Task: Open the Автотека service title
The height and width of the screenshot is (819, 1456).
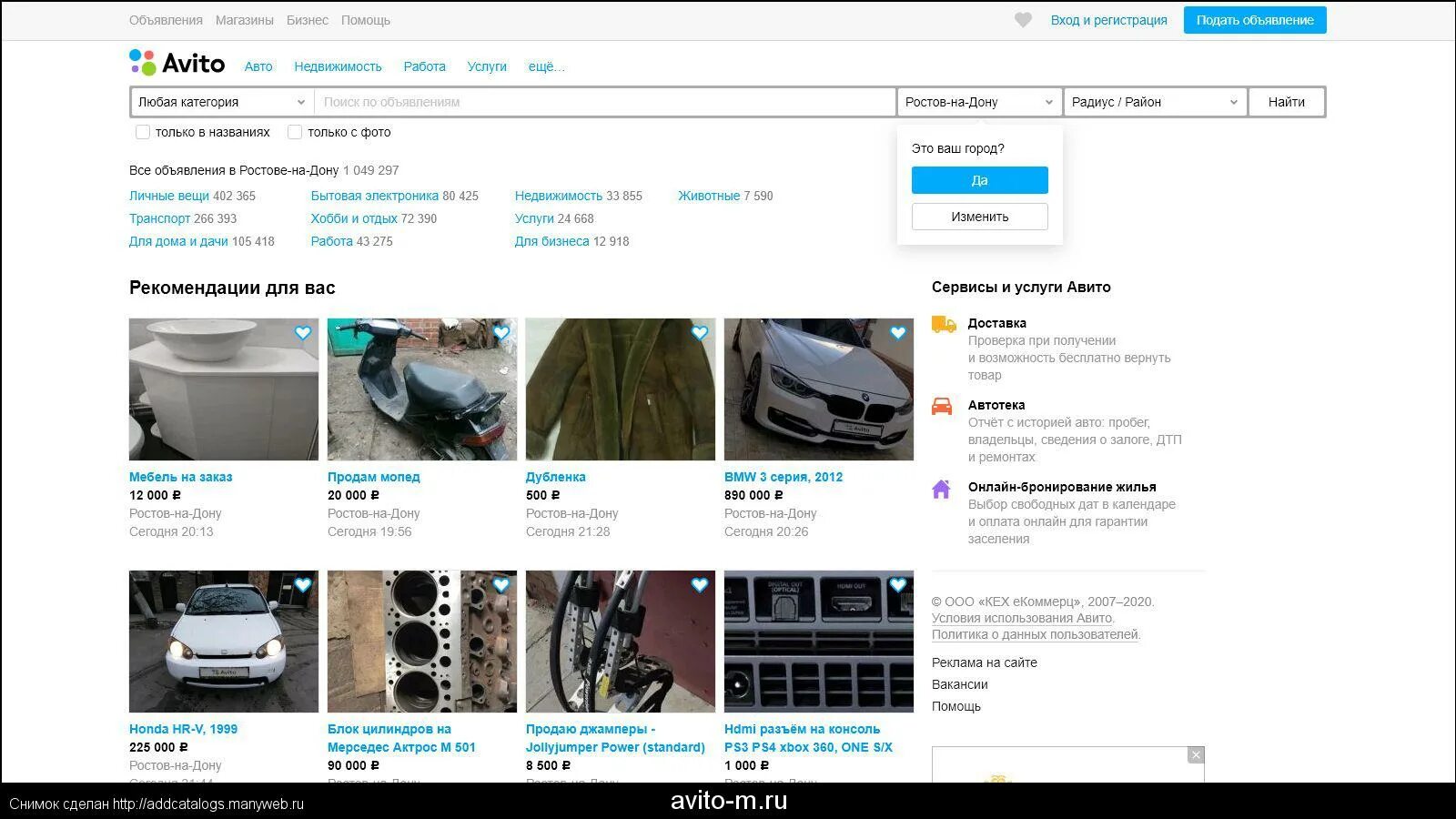Action: coord(996,405)
